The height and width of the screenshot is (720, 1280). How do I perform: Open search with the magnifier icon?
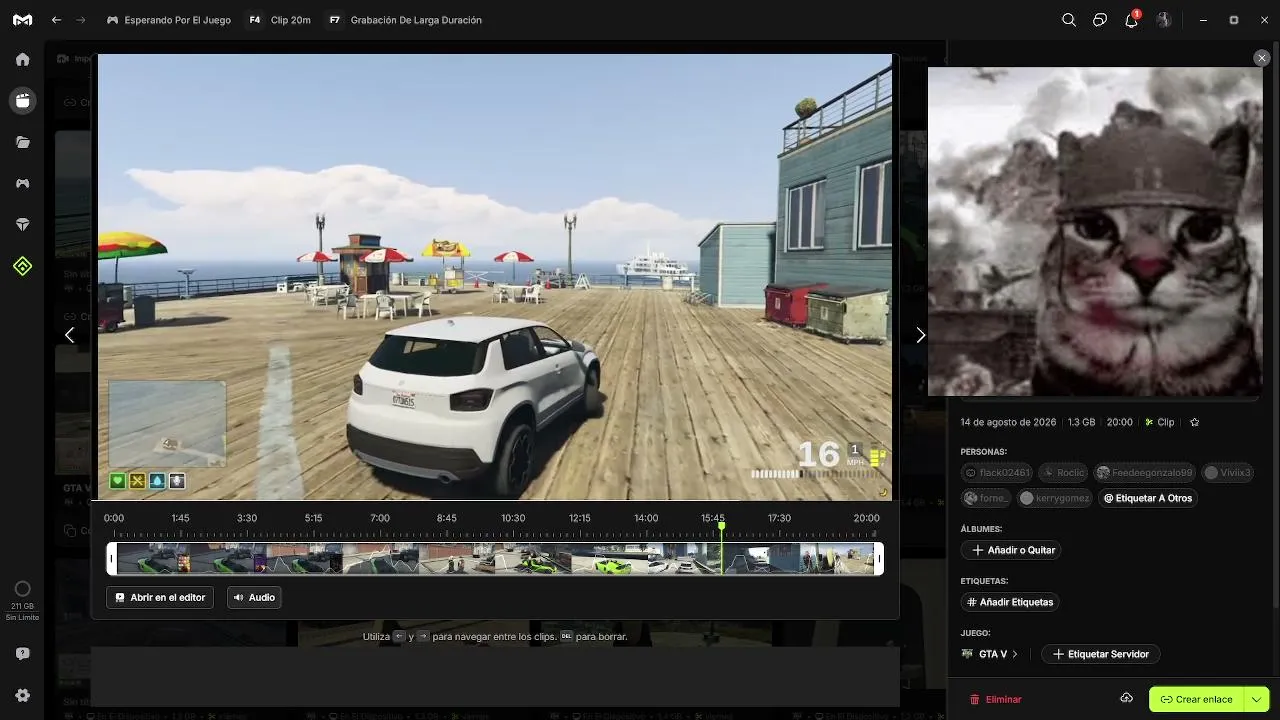point(1069,20)
